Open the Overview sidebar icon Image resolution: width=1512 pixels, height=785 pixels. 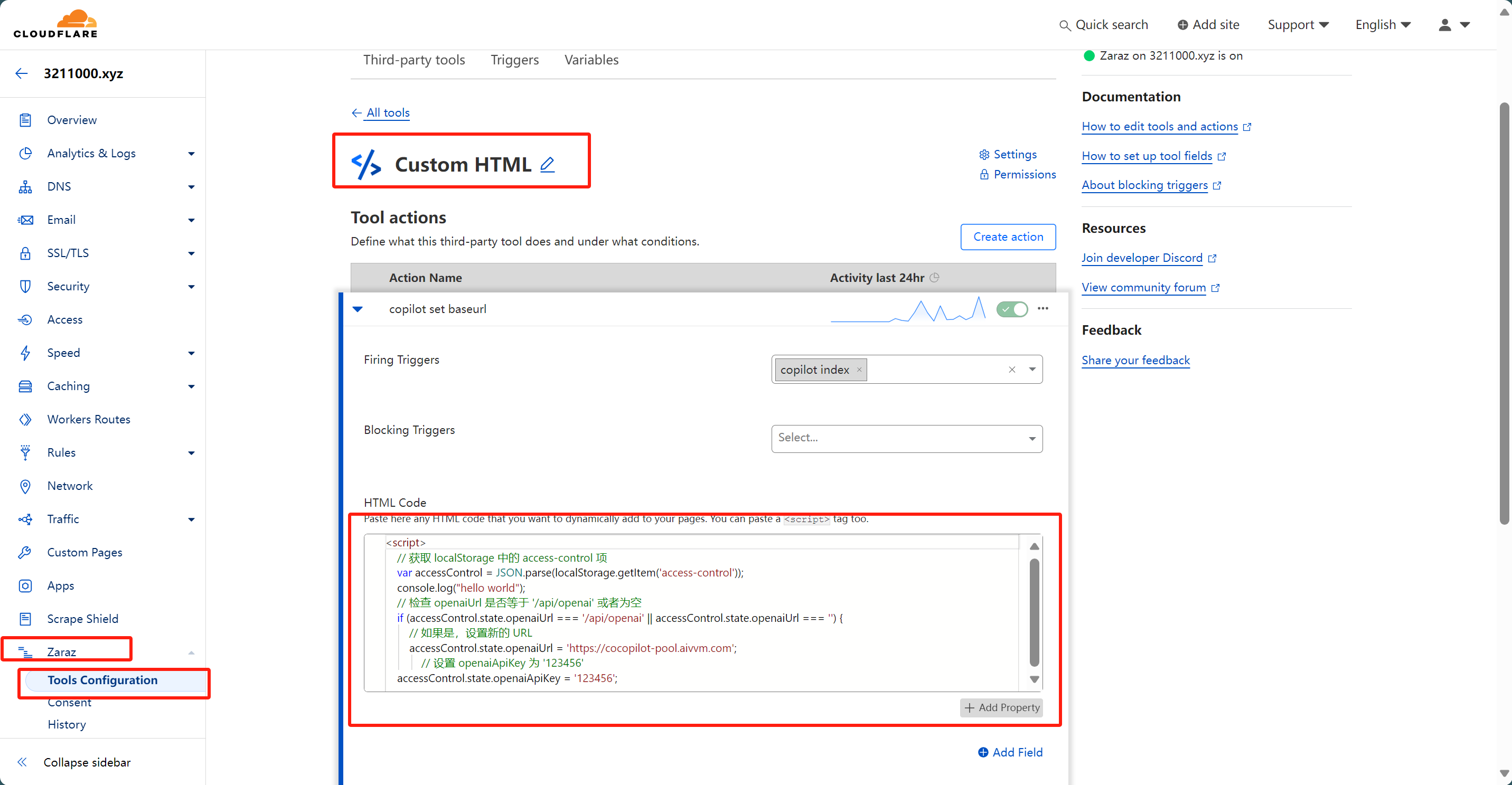click(25, 120)
